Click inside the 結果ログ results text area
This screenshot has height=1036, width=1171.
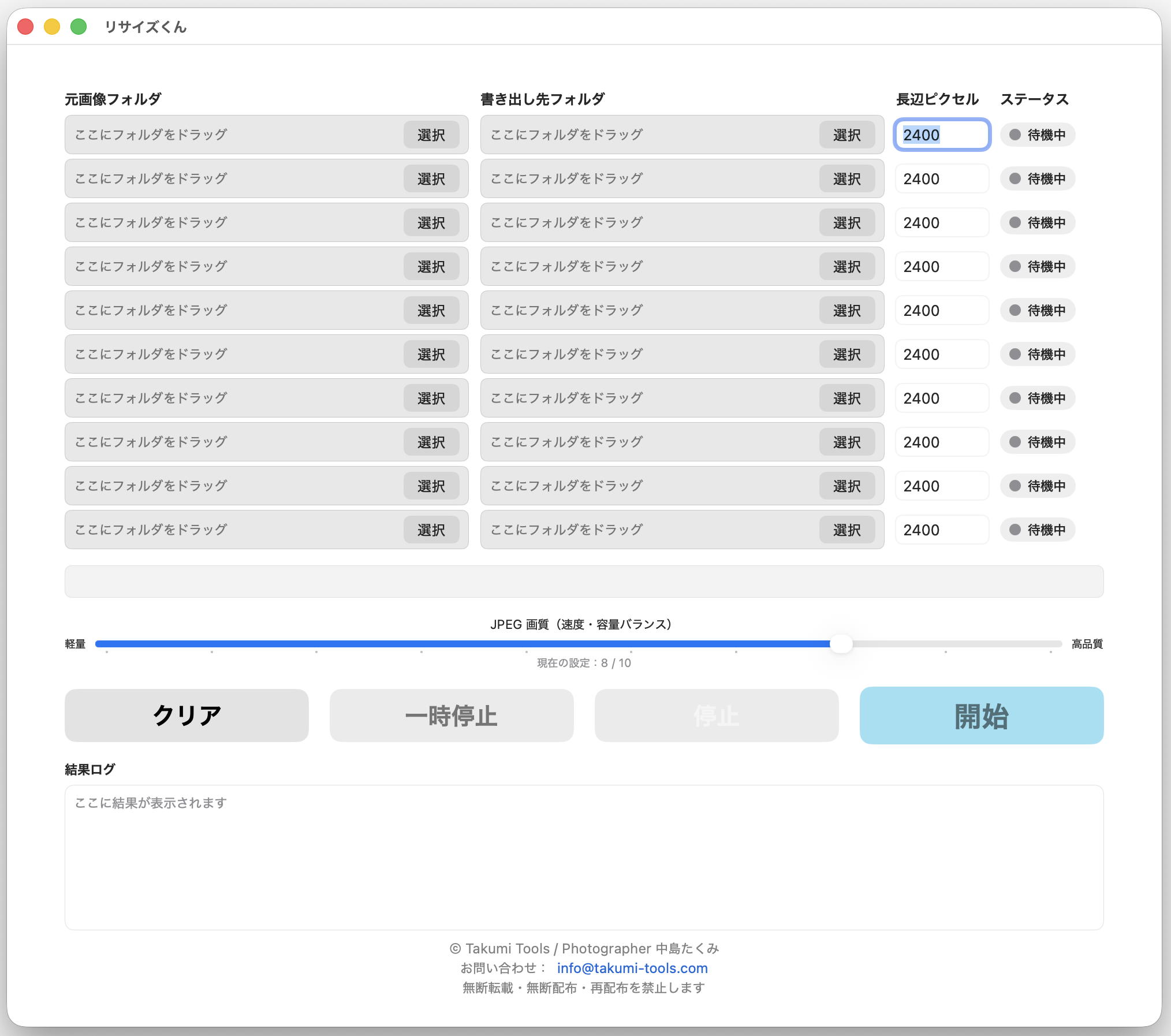tap(584, 858)
